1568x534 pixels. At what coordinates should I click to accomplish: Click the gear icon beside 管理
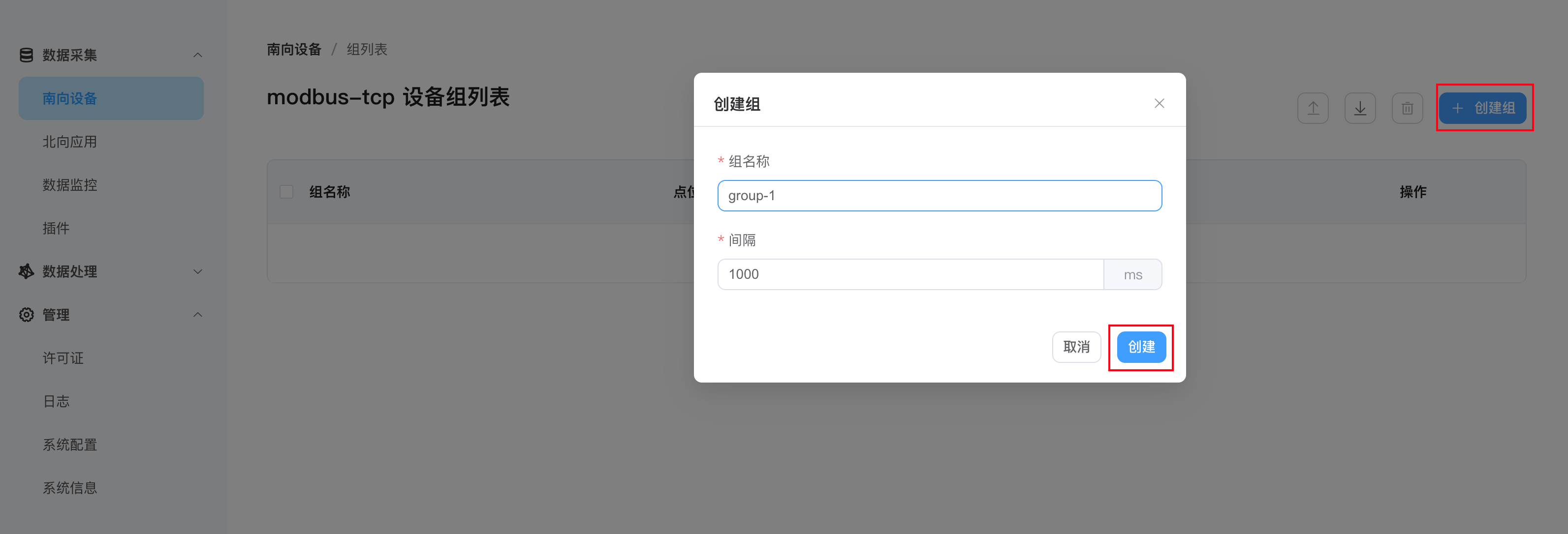(26, 314)
